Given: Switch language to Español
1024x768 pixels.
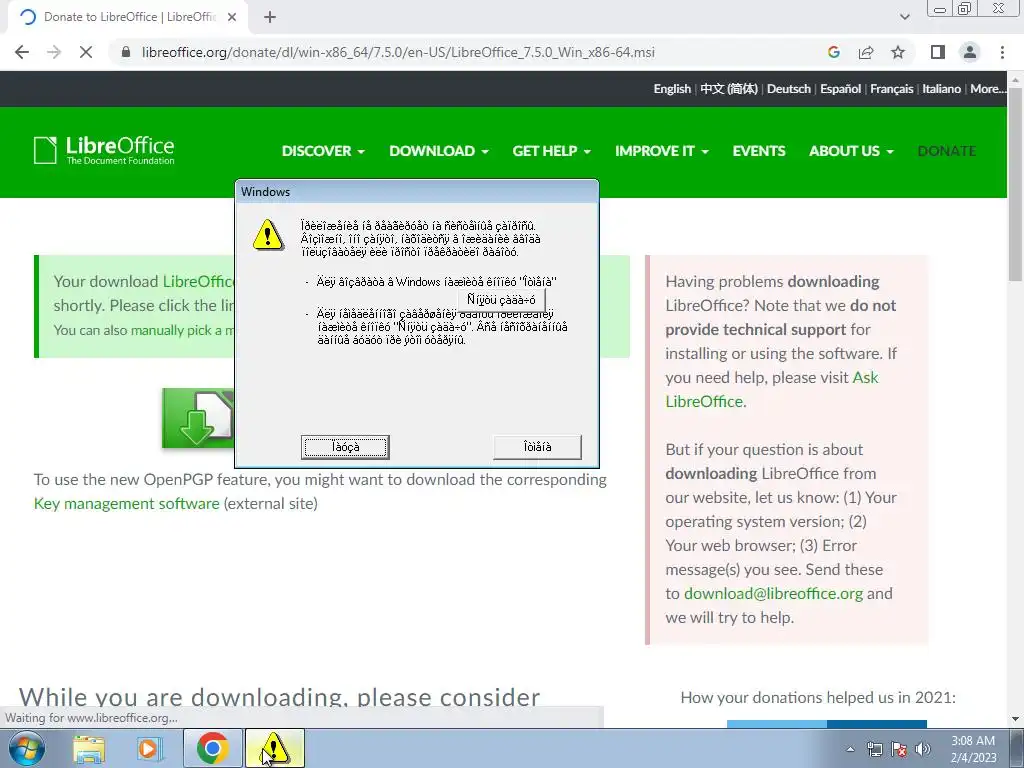Looking at the screenshot, I should point(840,89).
